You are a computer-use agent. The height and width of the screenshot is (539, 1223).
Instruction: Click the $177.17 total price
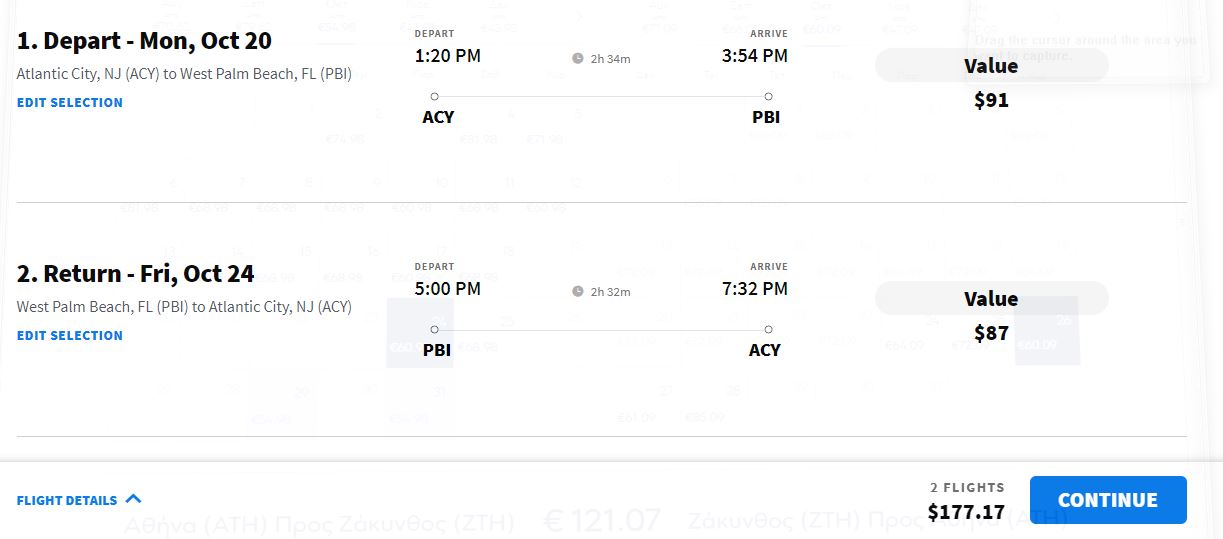pyautogui.click(x=966, y=512)
